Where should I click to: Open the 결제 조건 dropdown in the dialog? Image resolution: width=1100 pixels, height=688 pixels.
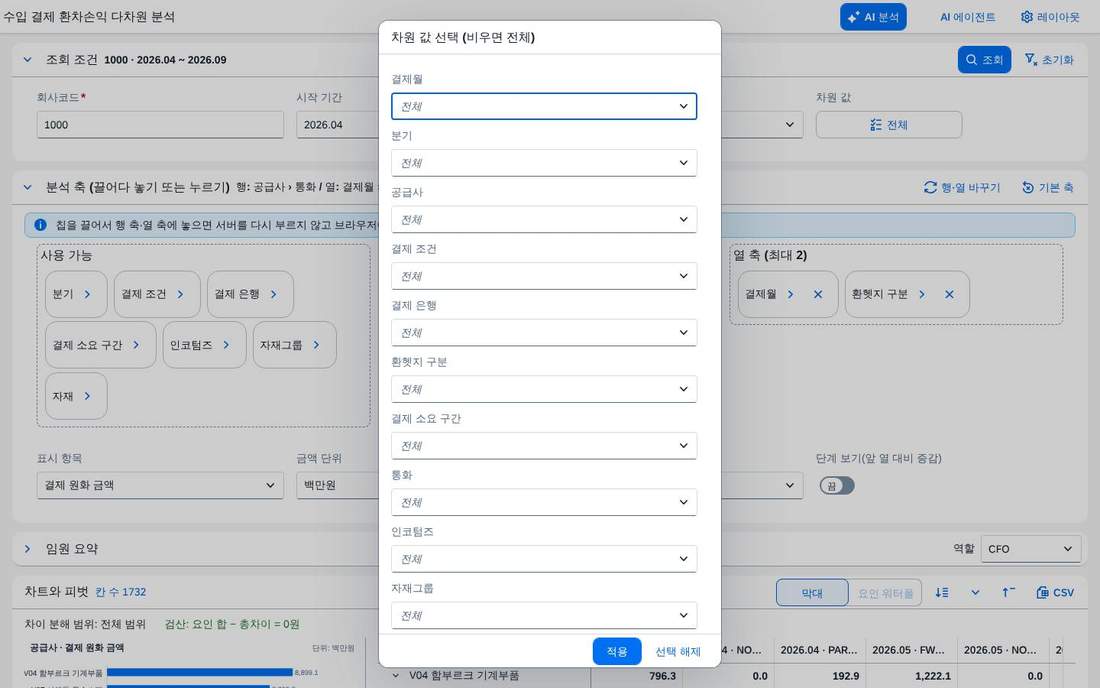pos(544,276)
